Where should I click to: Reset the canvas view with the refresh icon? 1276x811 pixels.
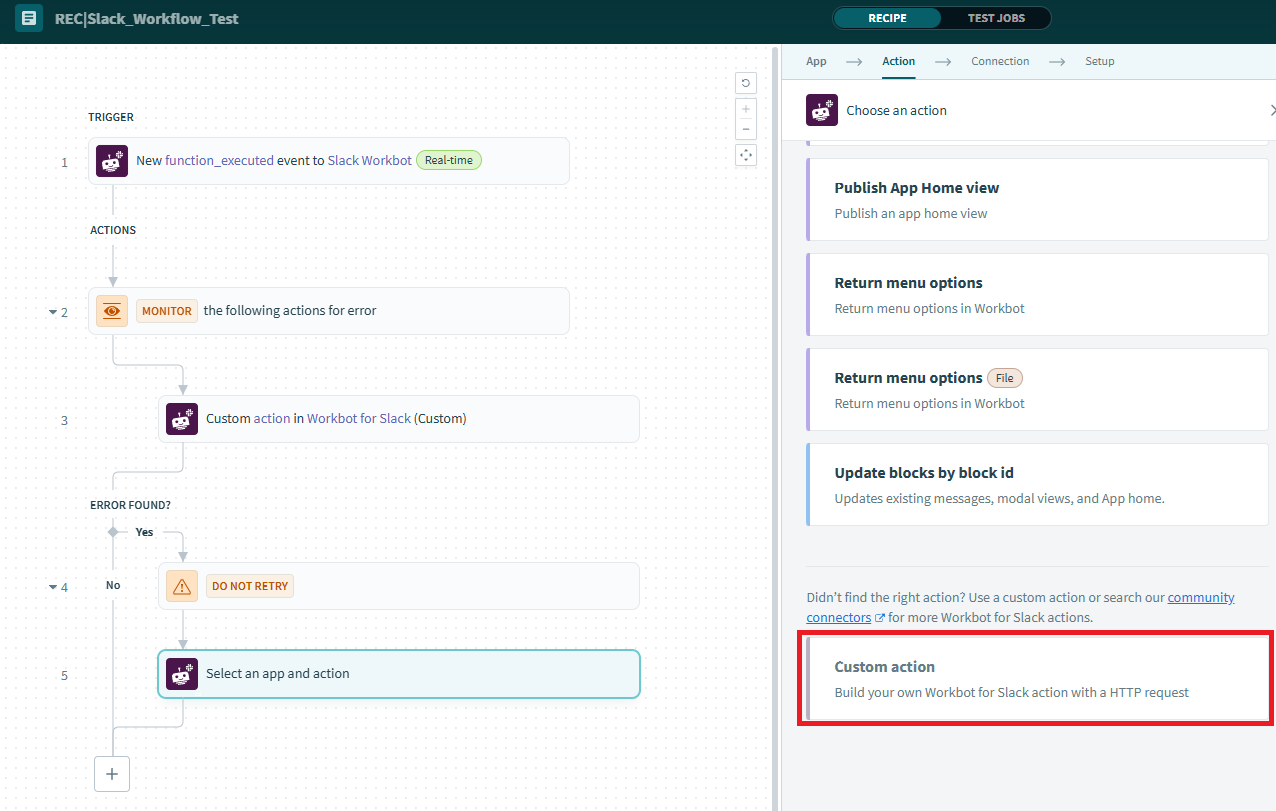pos(745,83)
